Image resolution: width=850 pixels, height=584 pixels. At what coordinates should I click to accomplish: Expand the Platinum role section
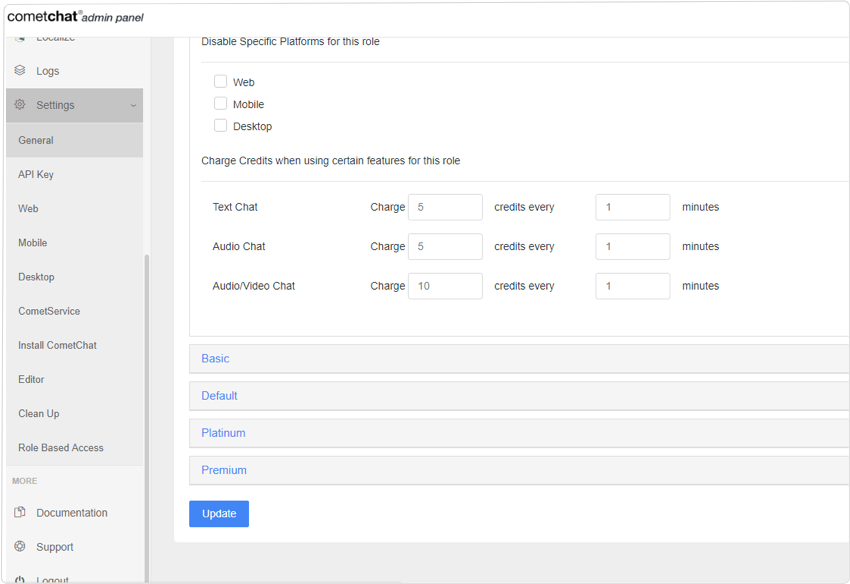tap(223, 433)
